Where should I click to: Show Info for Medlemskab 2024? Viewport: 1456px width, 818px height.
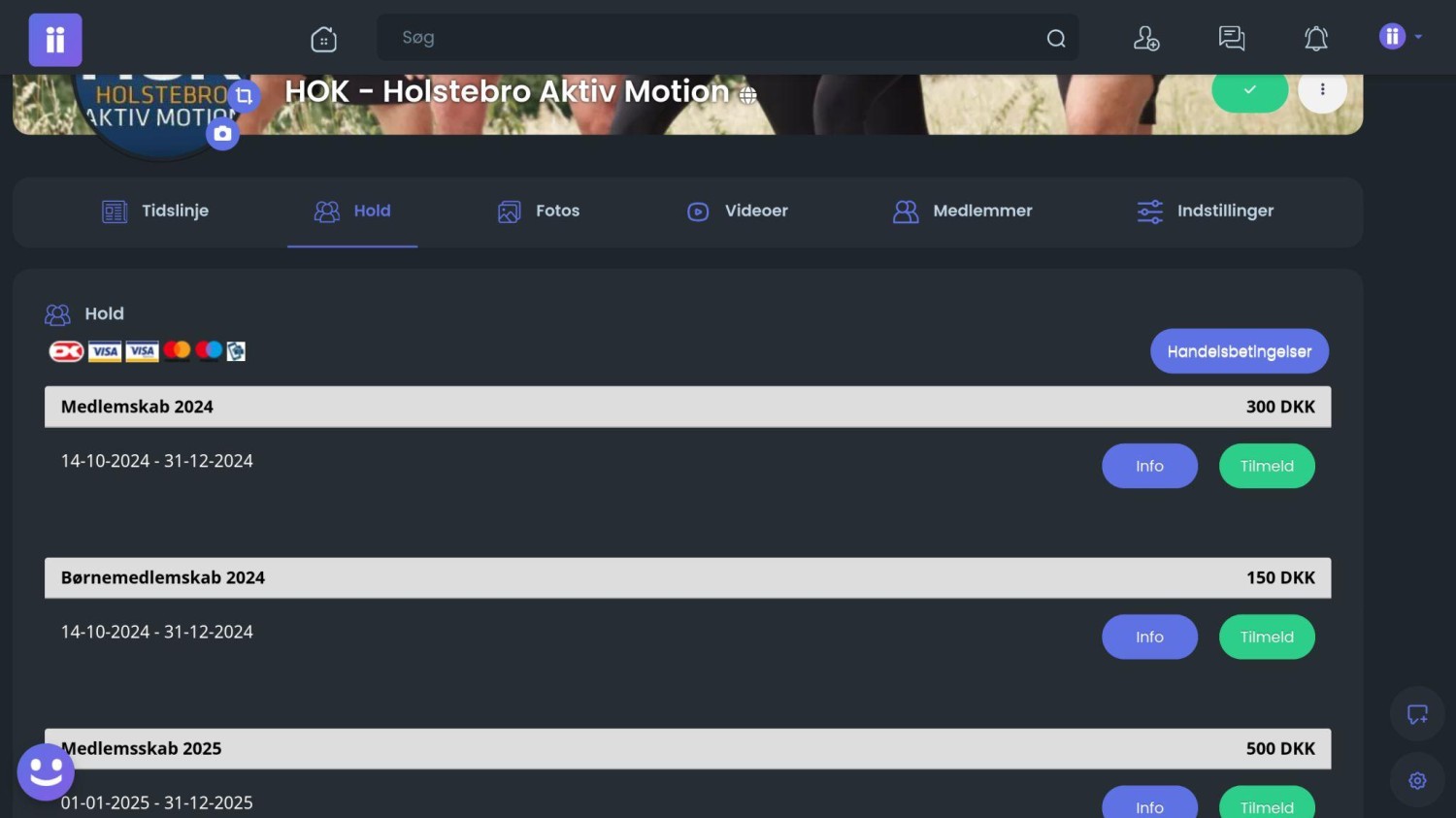coord(1149,466)
